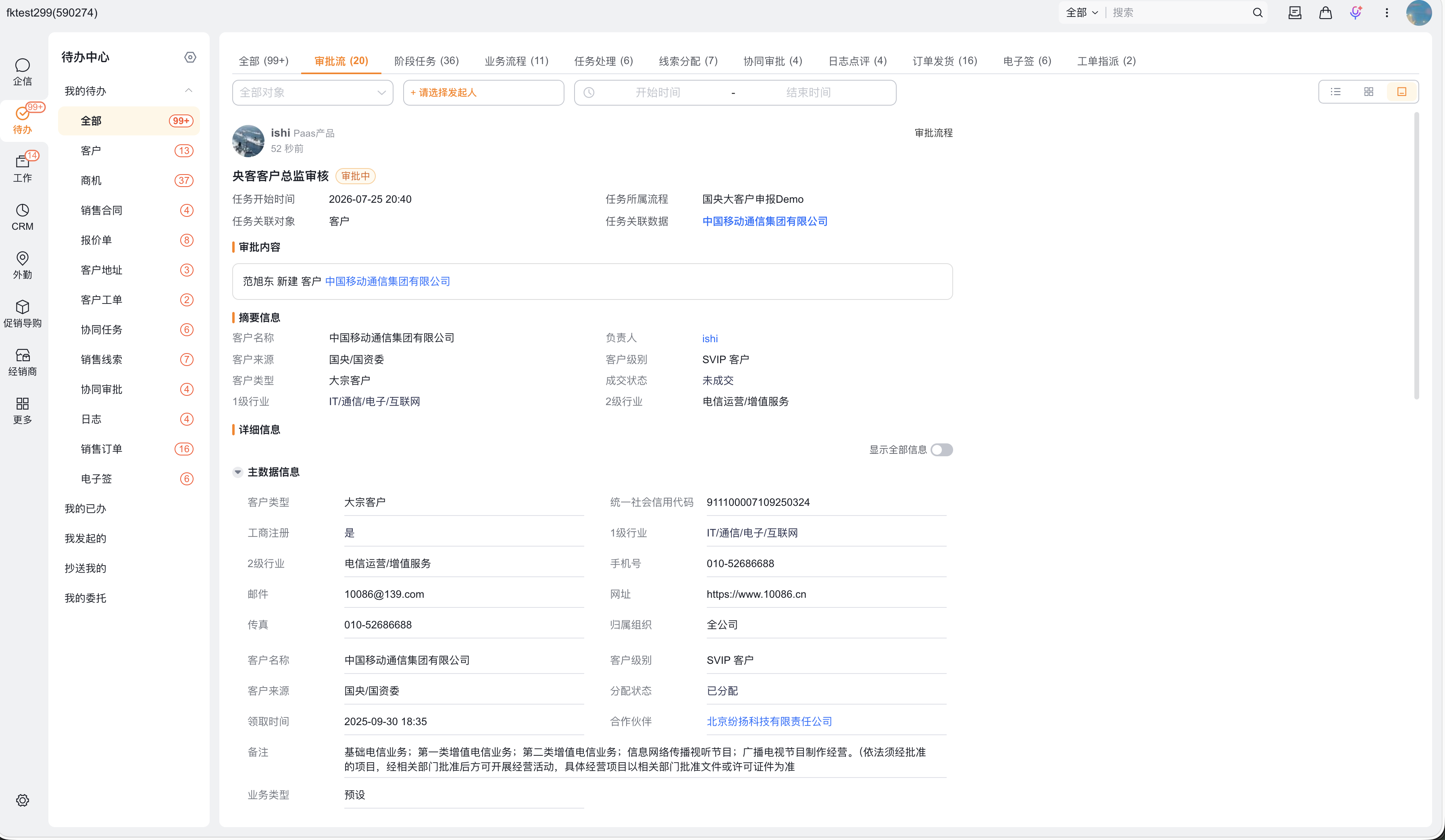1445x840 pixels.
Task: Open the 经销商 sidebar icon
Action: (x=22, y=362)
